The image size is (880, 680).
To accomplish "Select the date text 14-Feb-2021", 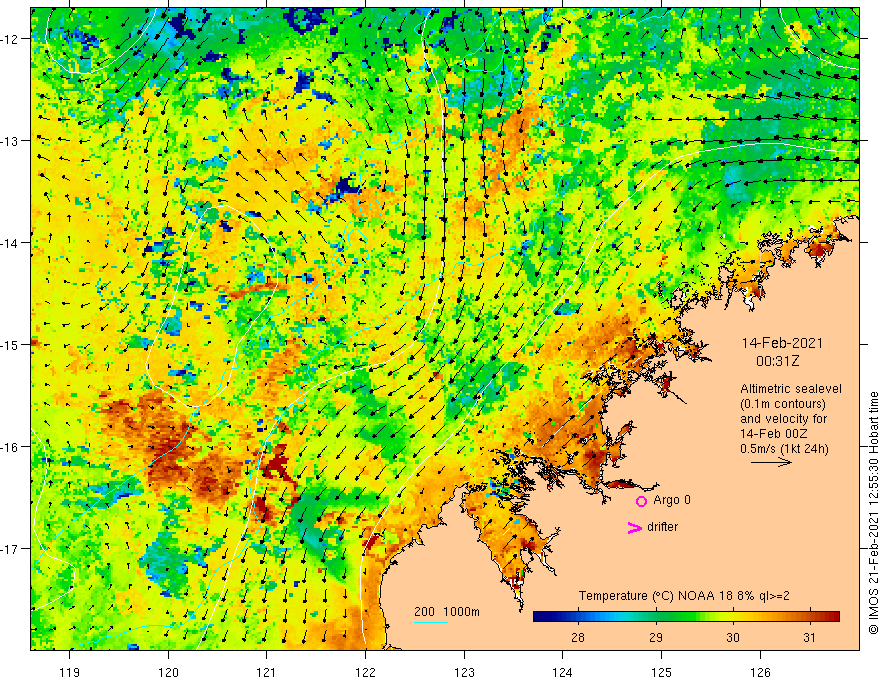I will [x=782, y=343].
